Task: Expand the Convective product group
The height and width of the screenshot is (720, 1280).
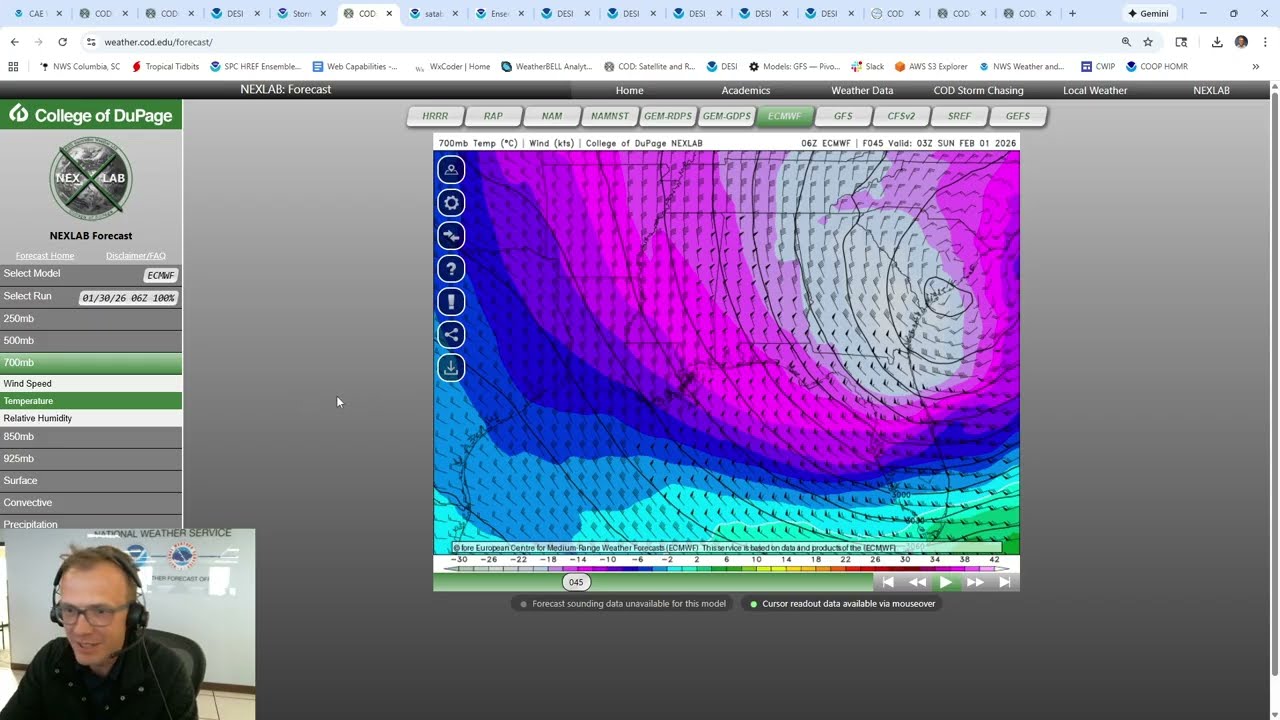Action: pos(91,503)
